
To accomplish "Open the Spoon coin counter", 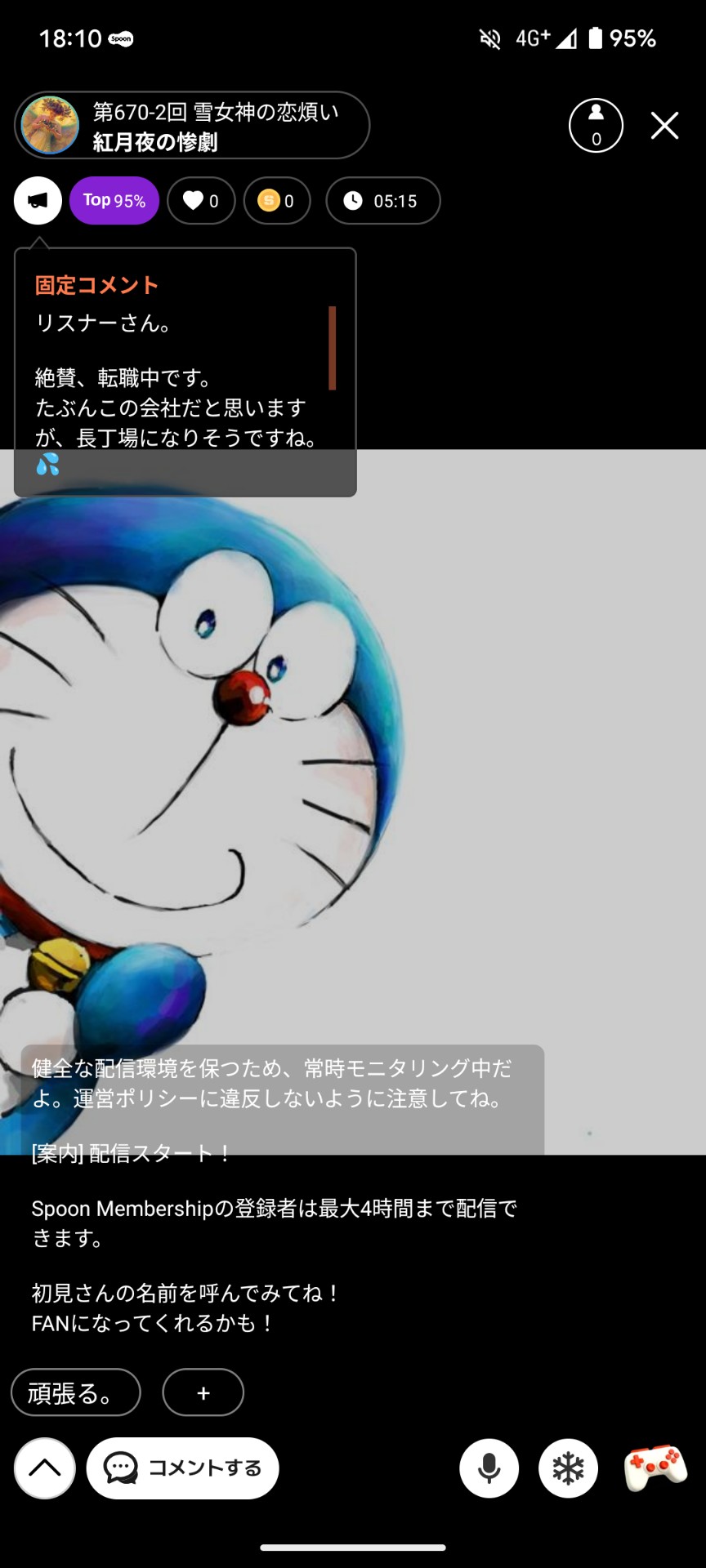I will click(x=277, y=201).
